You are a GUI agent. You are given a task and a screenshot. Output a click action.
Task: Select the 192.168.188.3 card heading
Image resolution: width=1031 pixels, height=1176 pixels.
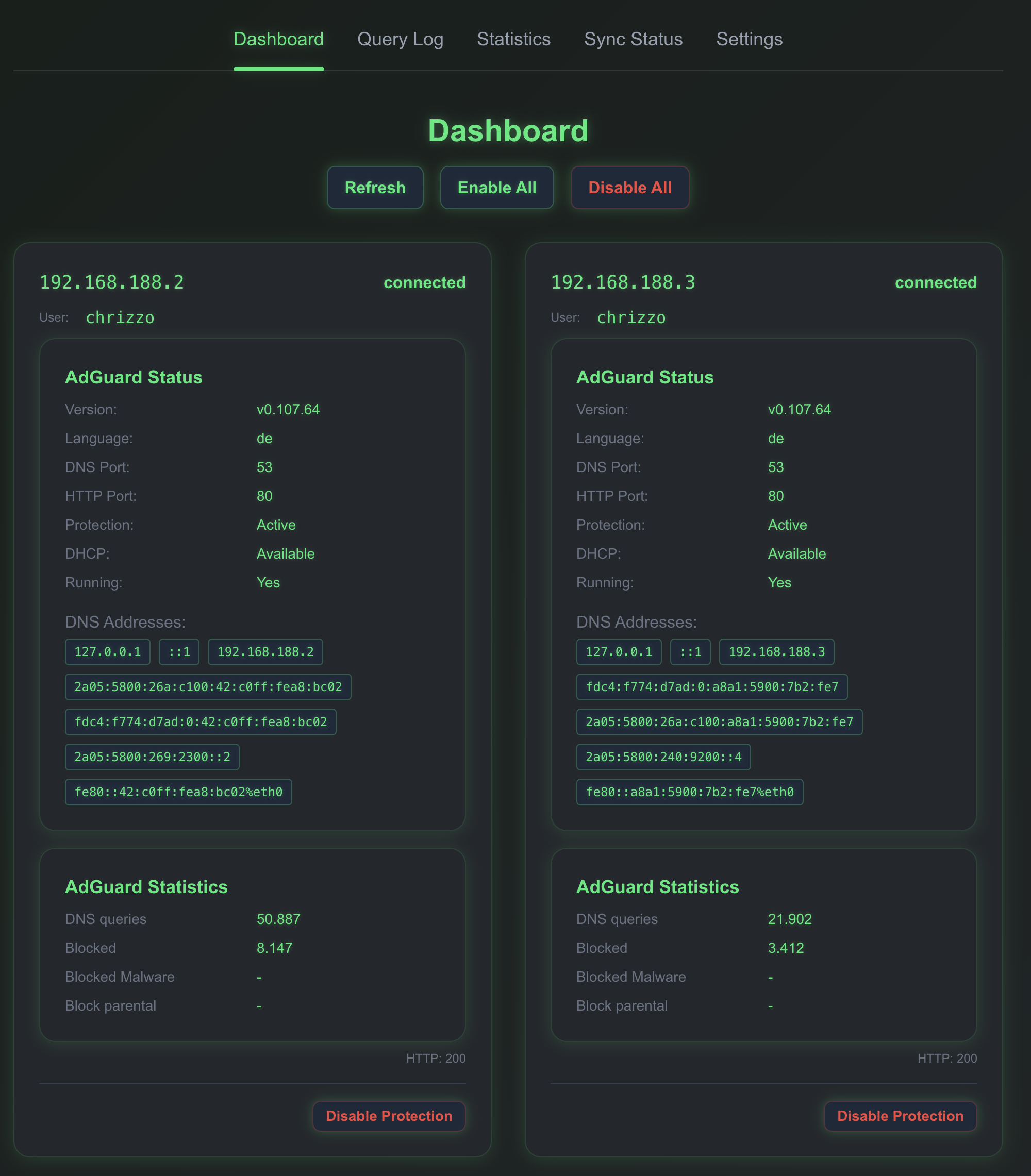coord(623,282)
